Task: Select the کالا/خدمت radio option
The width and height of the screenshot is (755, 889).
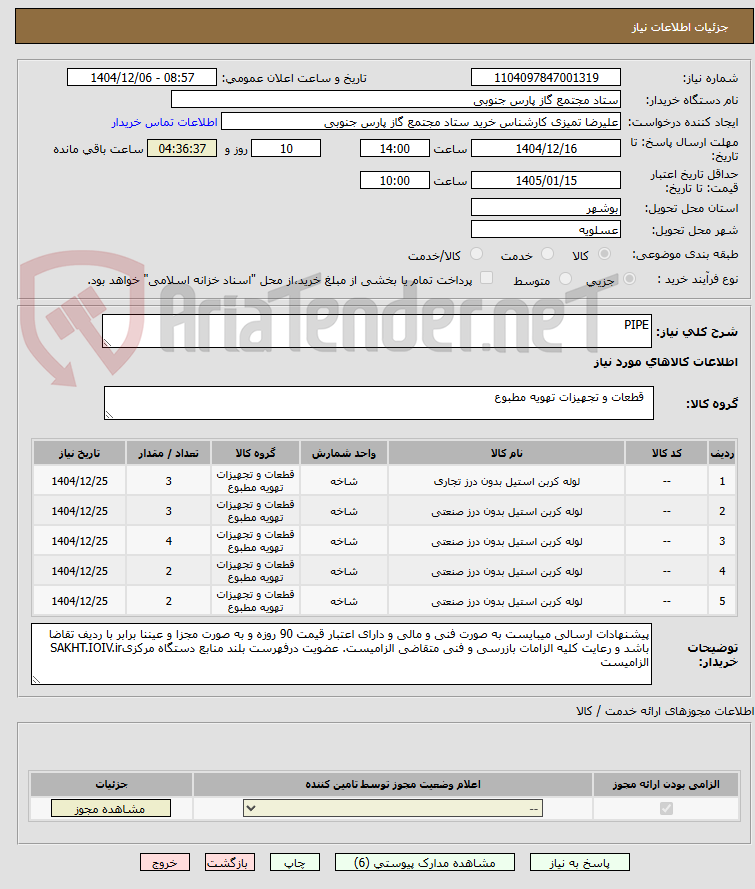Action: pyautogui.click(x=476, y=255)
